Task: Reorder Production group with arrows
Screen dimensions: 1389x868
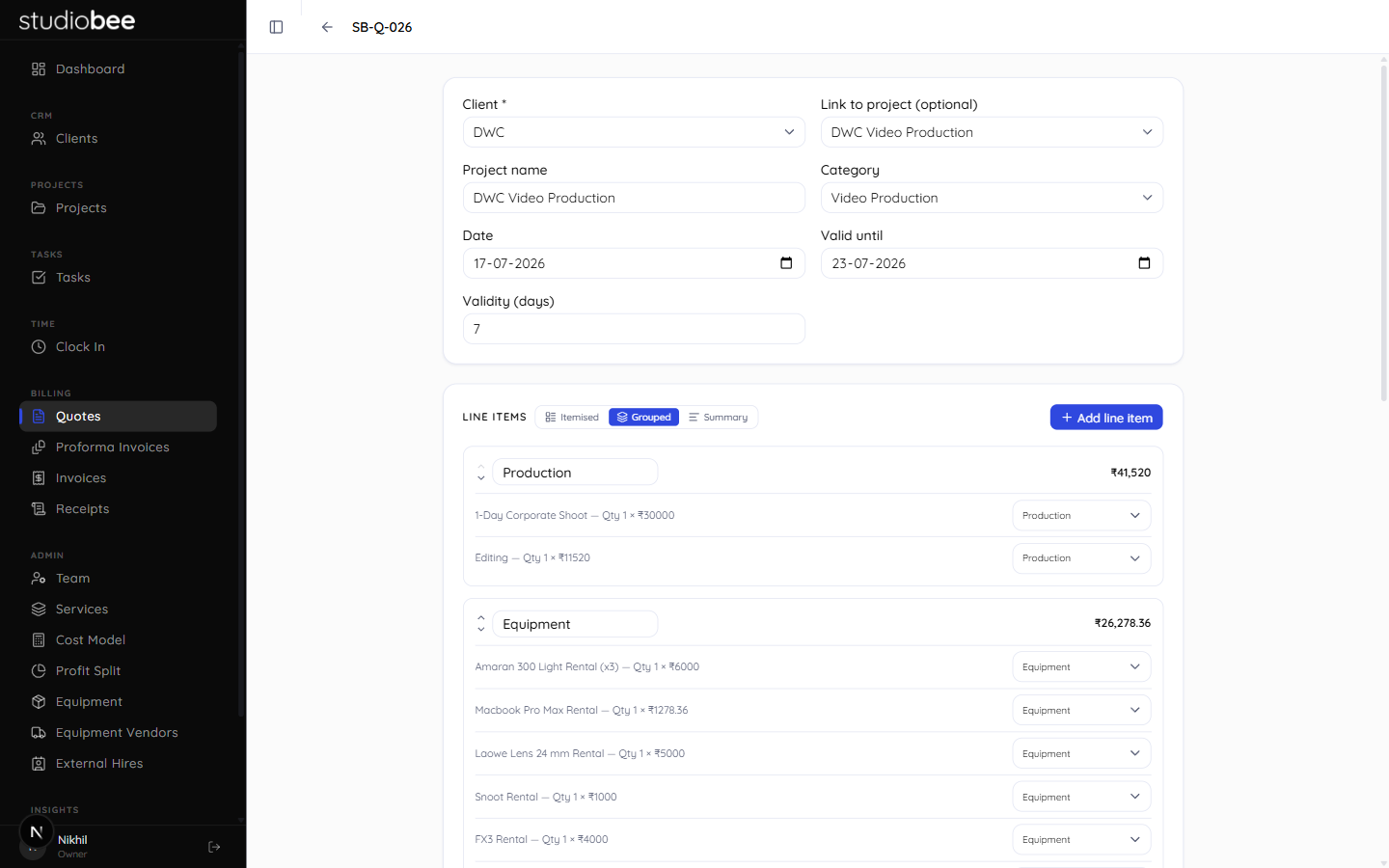Action: point(481,473)
